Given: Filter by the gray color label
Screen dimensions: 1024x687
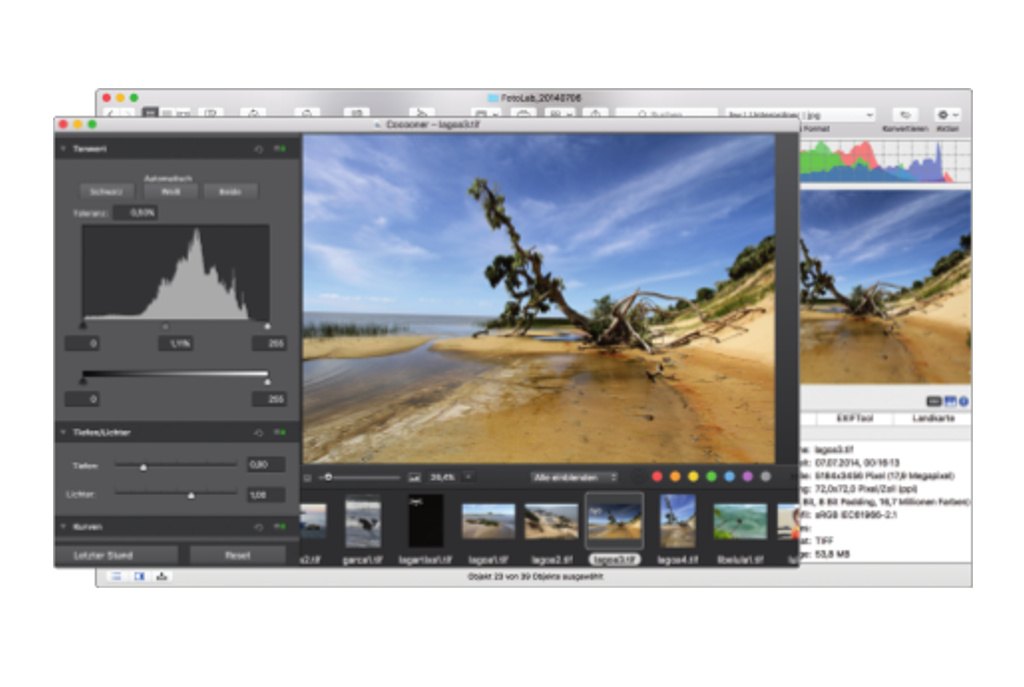Looking at the screenshot, I should point(766,477).
